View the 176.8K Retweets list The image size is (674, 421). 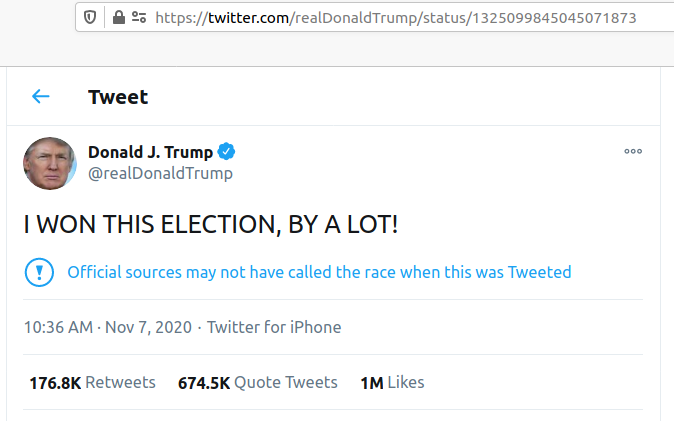tap(92, 383)
